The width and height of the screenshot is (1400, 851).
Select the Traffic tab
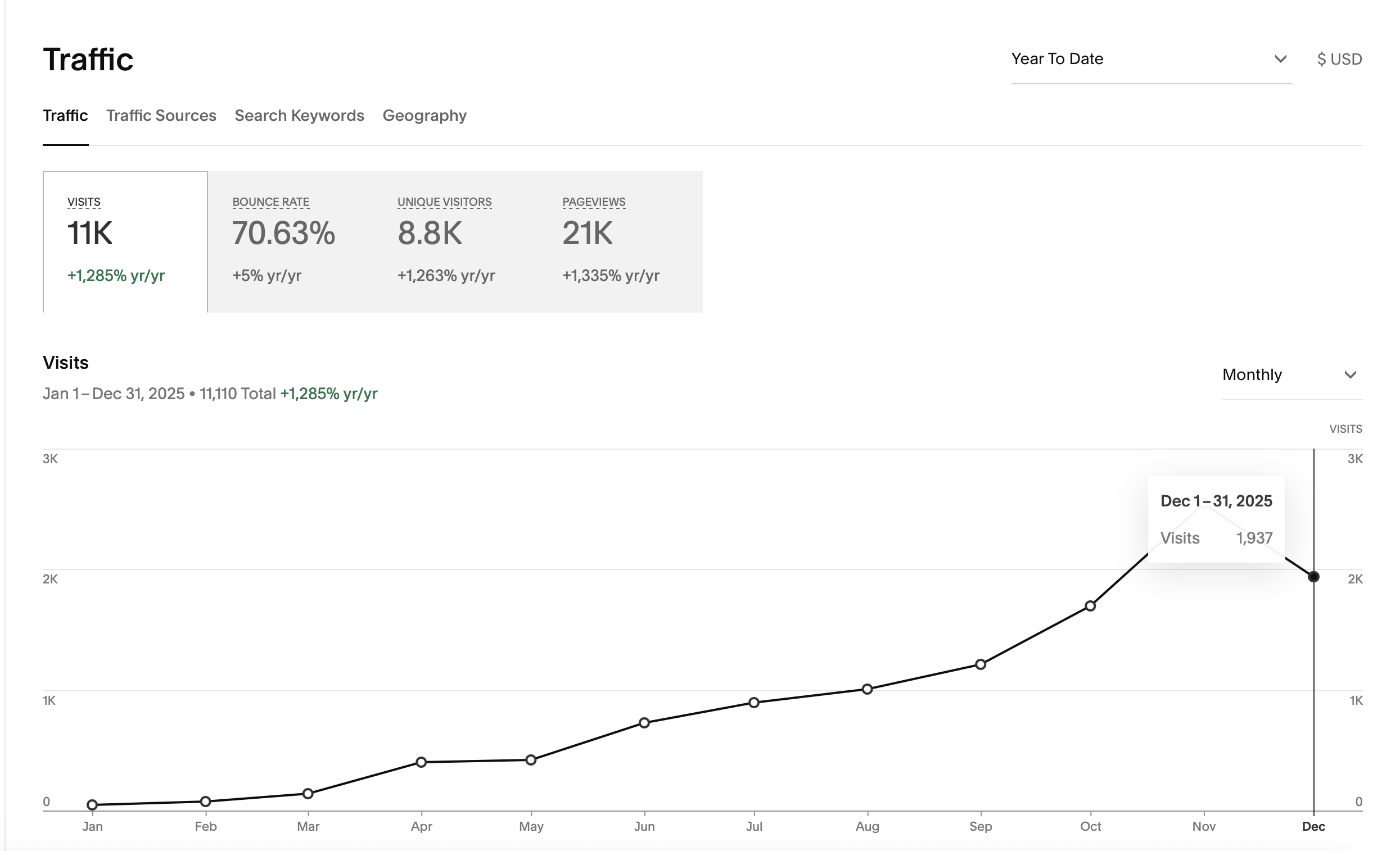(x=65, y=115)
